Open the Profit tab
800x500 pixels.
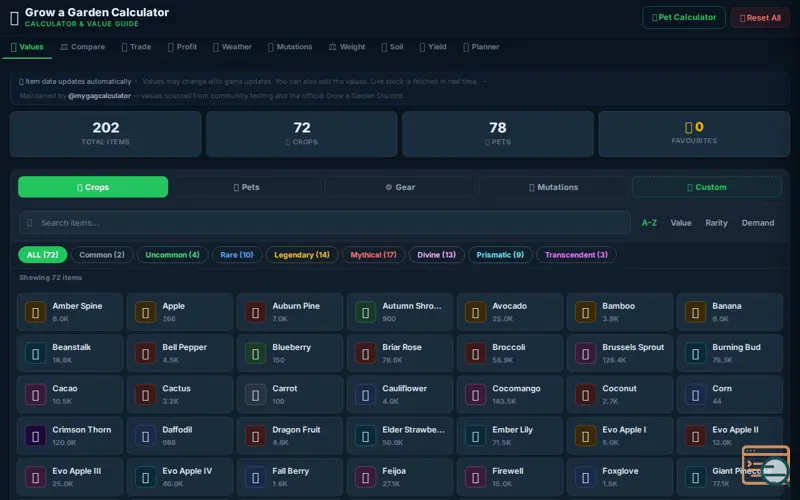[182, 47]
